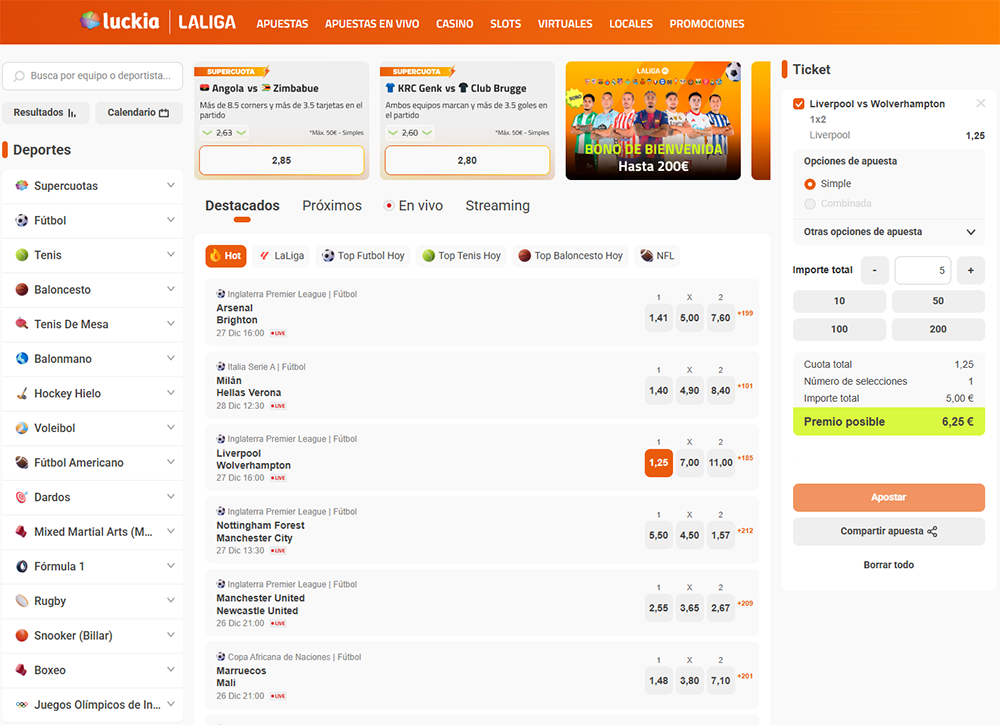Image resolution: width=1000 pixels, height=725 pixels.
Task: Expand the Baloncesto category chevron
Action: pos(171,289)
